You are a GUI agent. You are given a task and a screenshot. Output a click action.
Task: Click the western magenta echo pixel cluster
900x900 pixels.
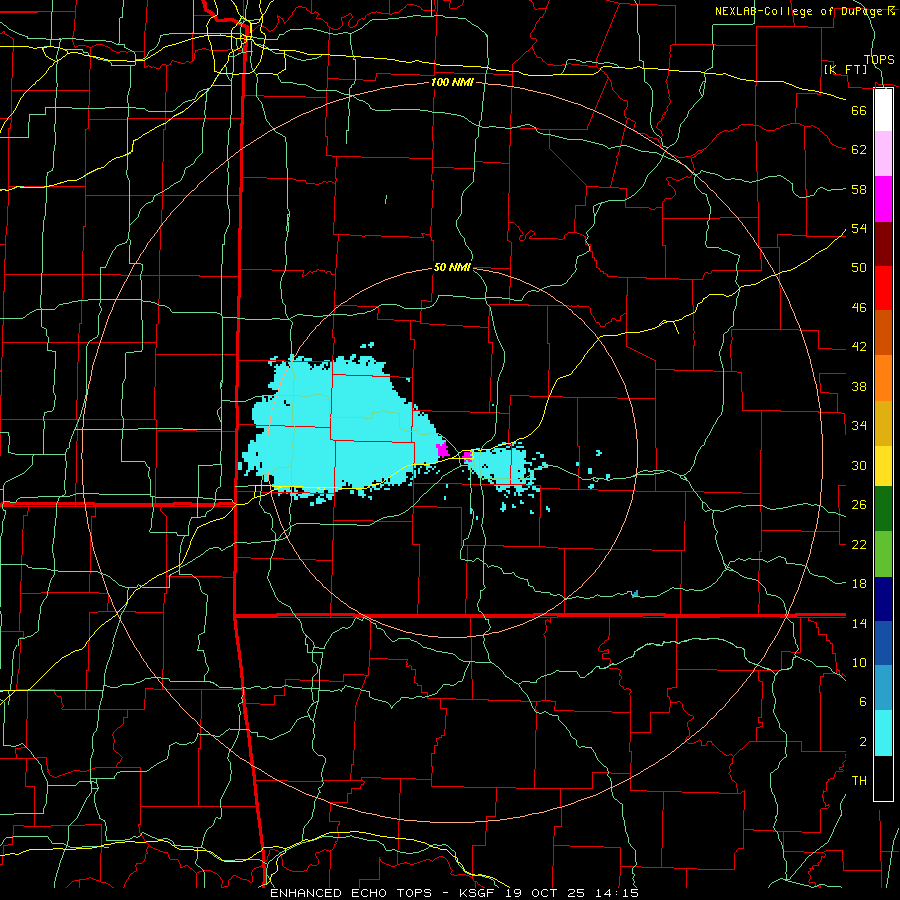(x=443, y=449)
